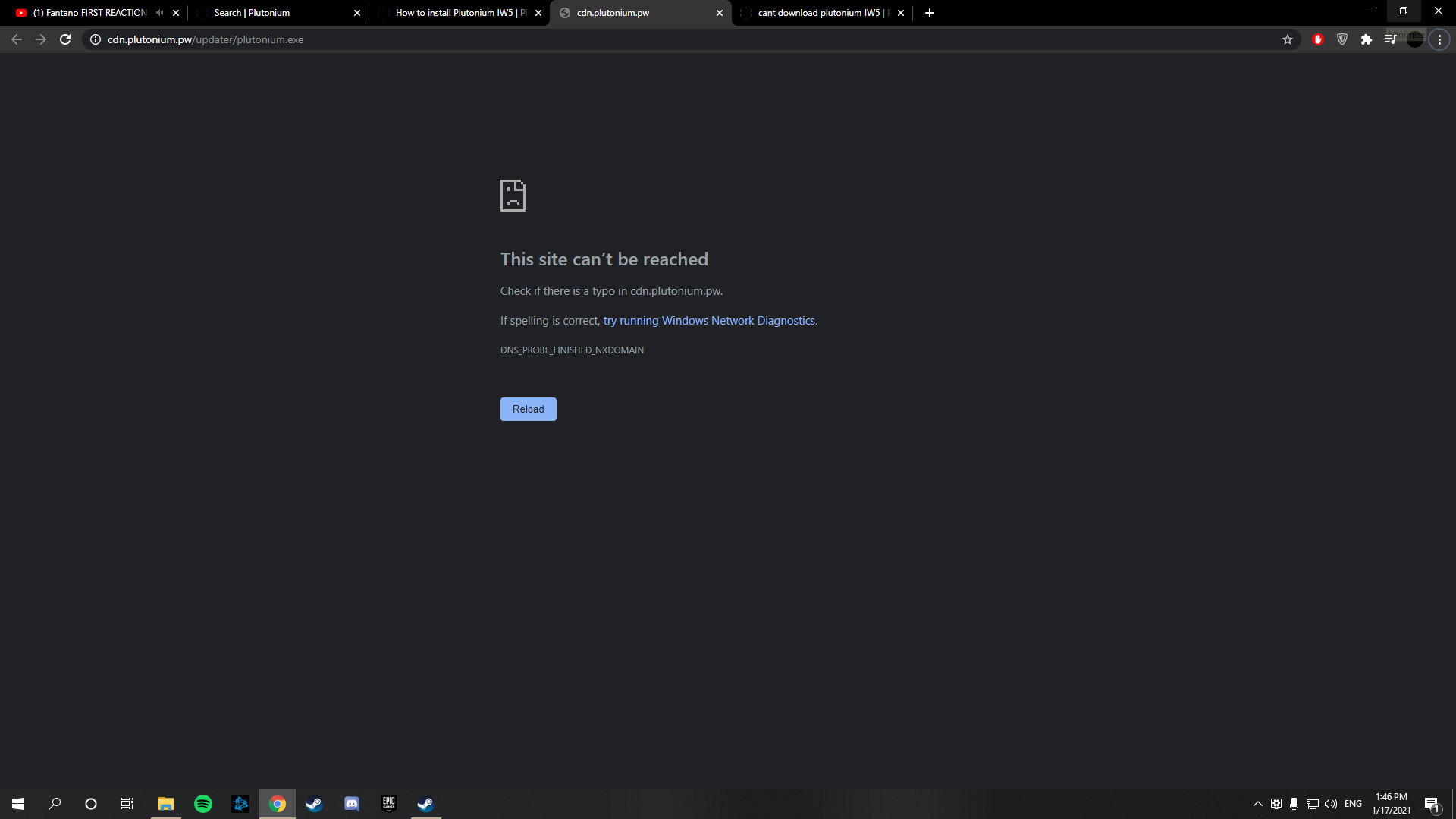The image size is (1456, 819).
Task: Click the browser forward arrow
Action: click(41, 39)
